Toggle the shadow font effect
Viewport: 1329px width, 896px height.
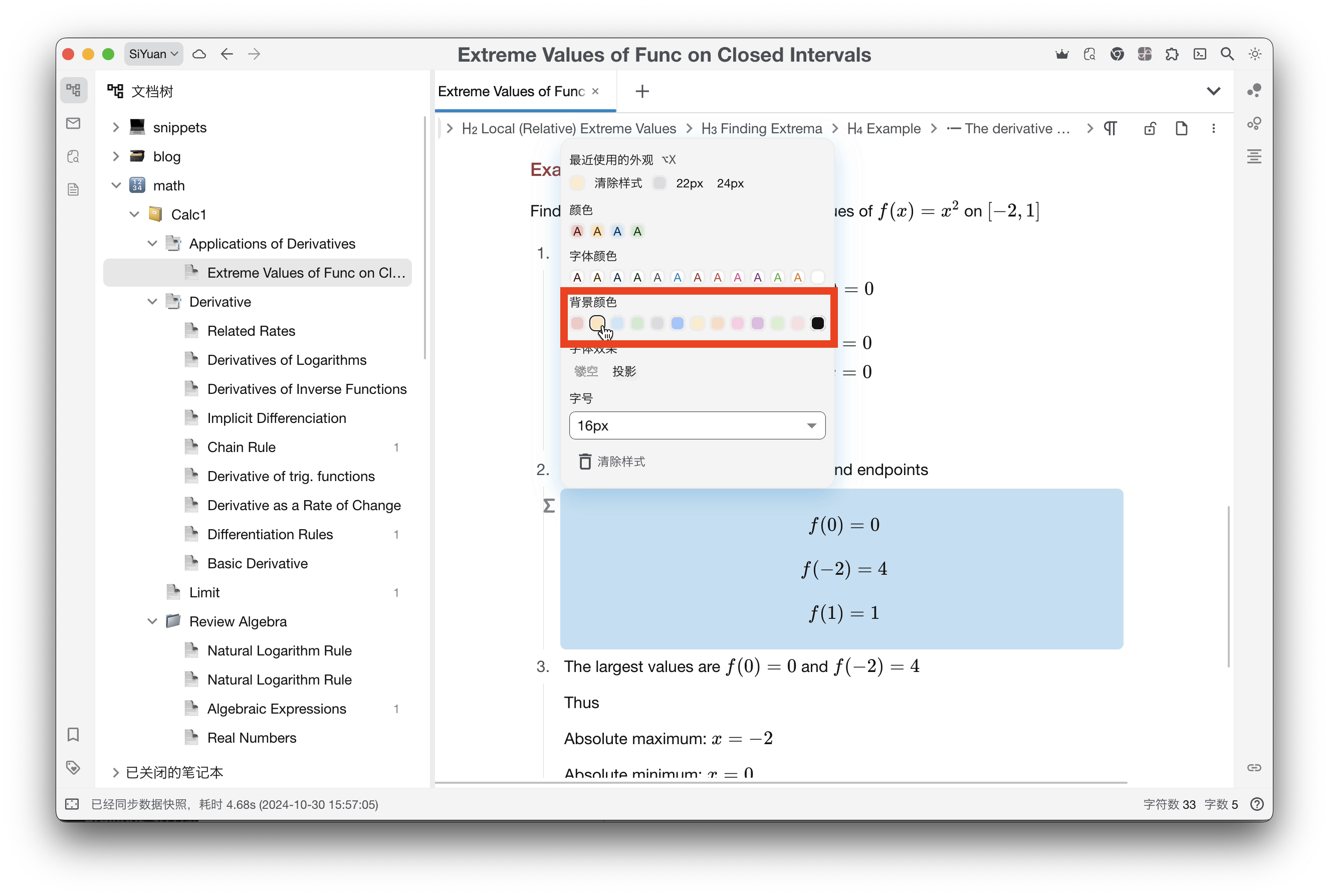(x=624, y=371)
